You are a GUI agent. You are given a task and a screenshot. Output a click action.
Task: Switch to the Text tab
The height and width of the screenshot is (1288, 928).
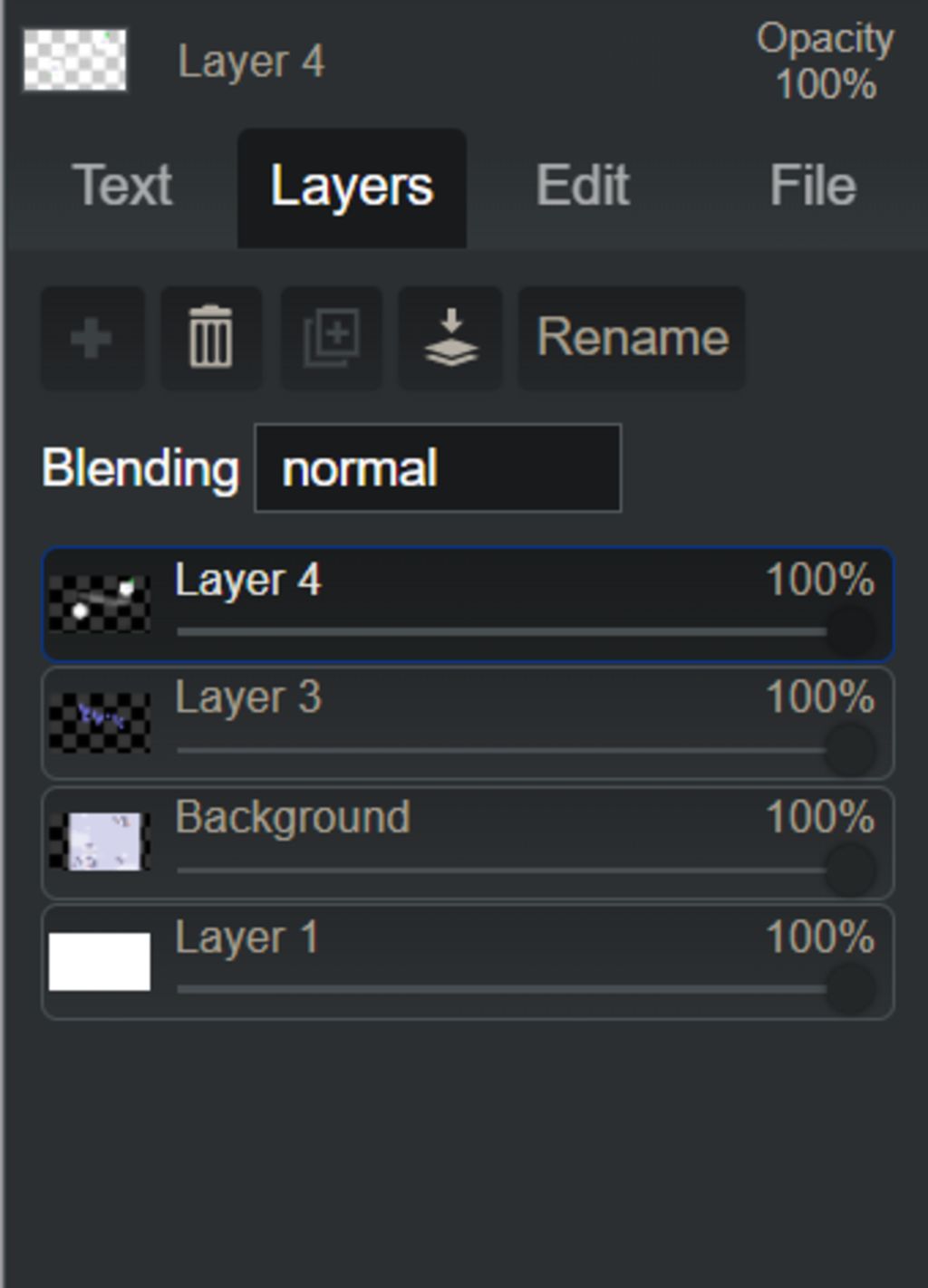point(122,186)
